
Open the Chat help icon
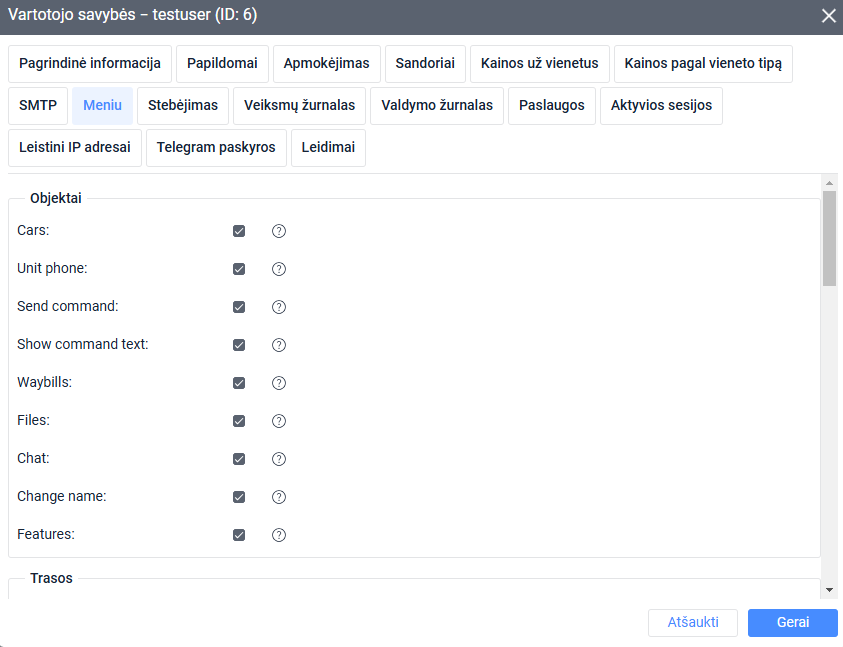pyautogui.click(x=279, y=459)
